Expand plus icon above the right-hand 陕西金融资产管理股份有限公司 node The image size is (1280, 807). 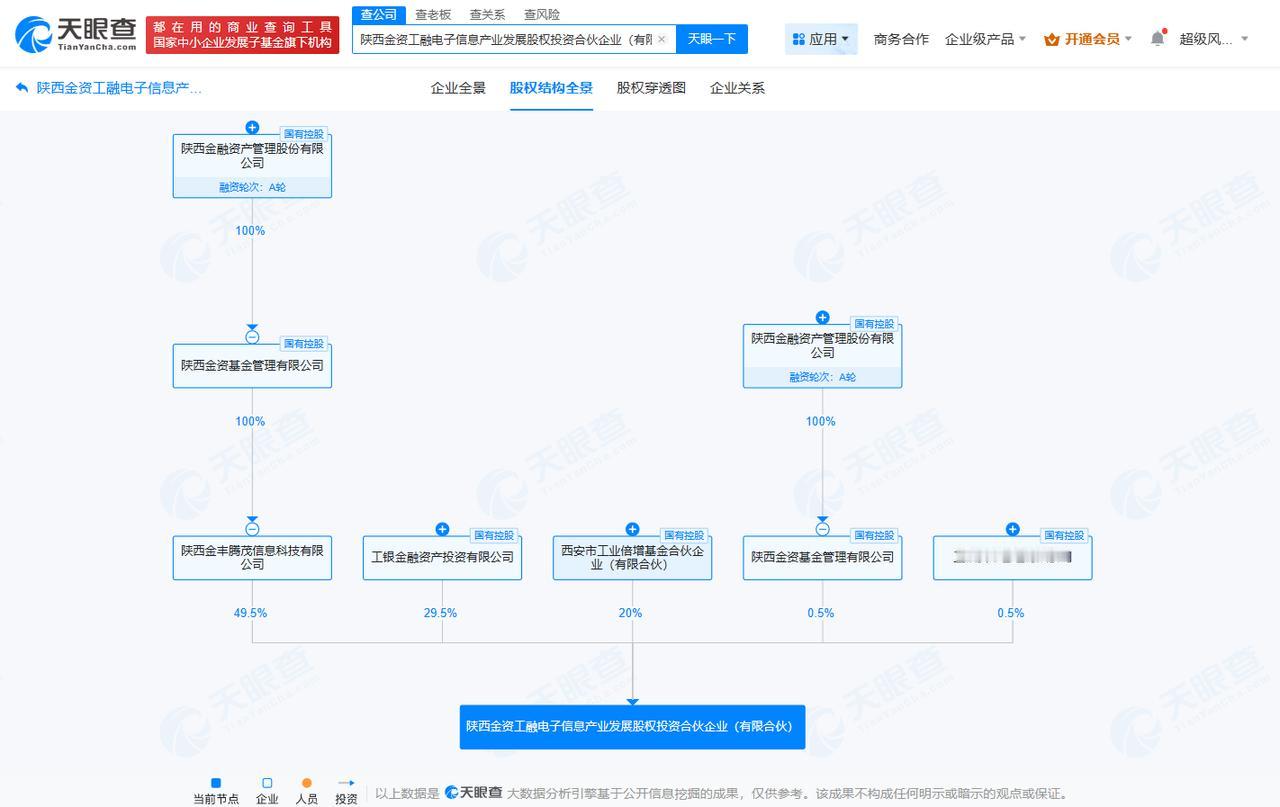click(x=822, y=317)
